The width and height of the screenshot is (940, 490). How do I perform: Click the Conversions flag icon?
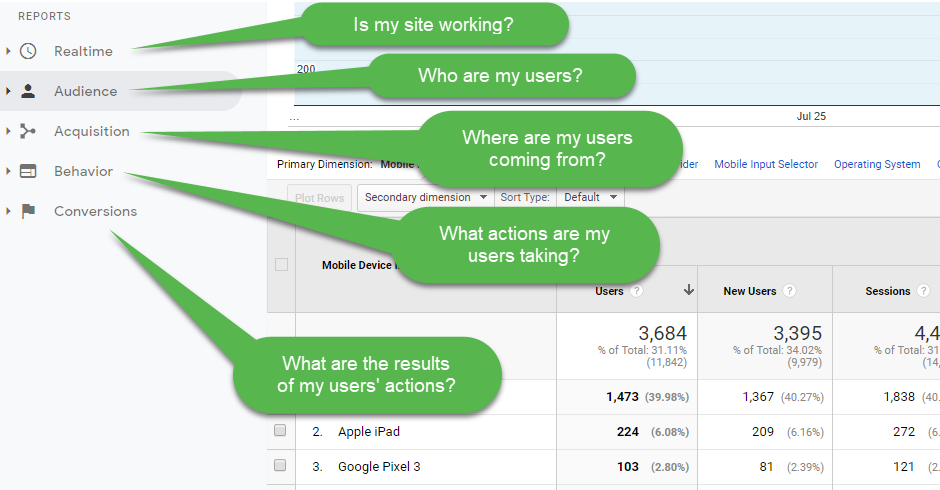28,211
